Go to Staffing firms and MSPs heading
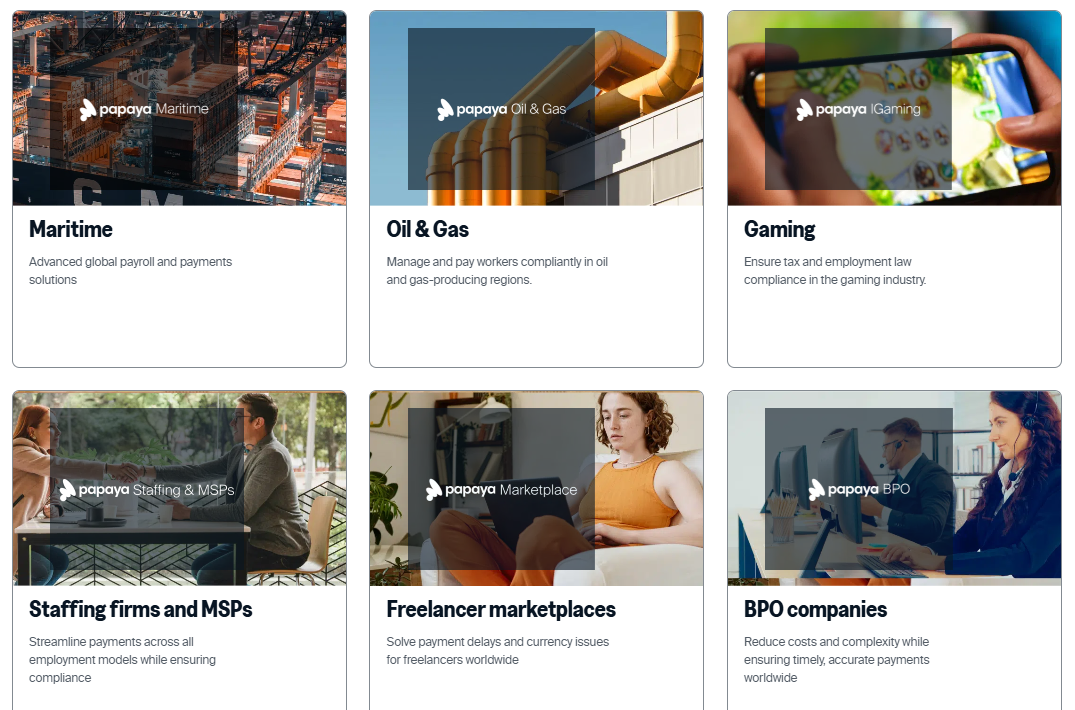Viewport: 1075px width, 710px height. point(141,609)
